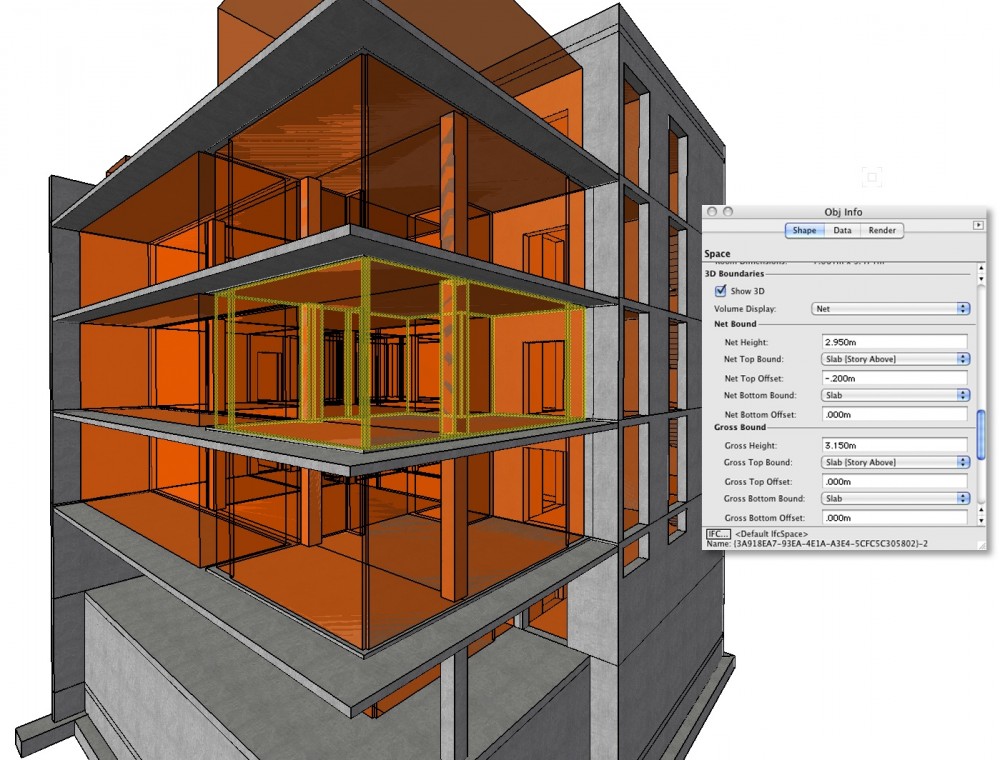The height and width of the screenshot is (760, 1000).
Task: Click the 3D Boundaries section heading
Action: click(734, 274)
